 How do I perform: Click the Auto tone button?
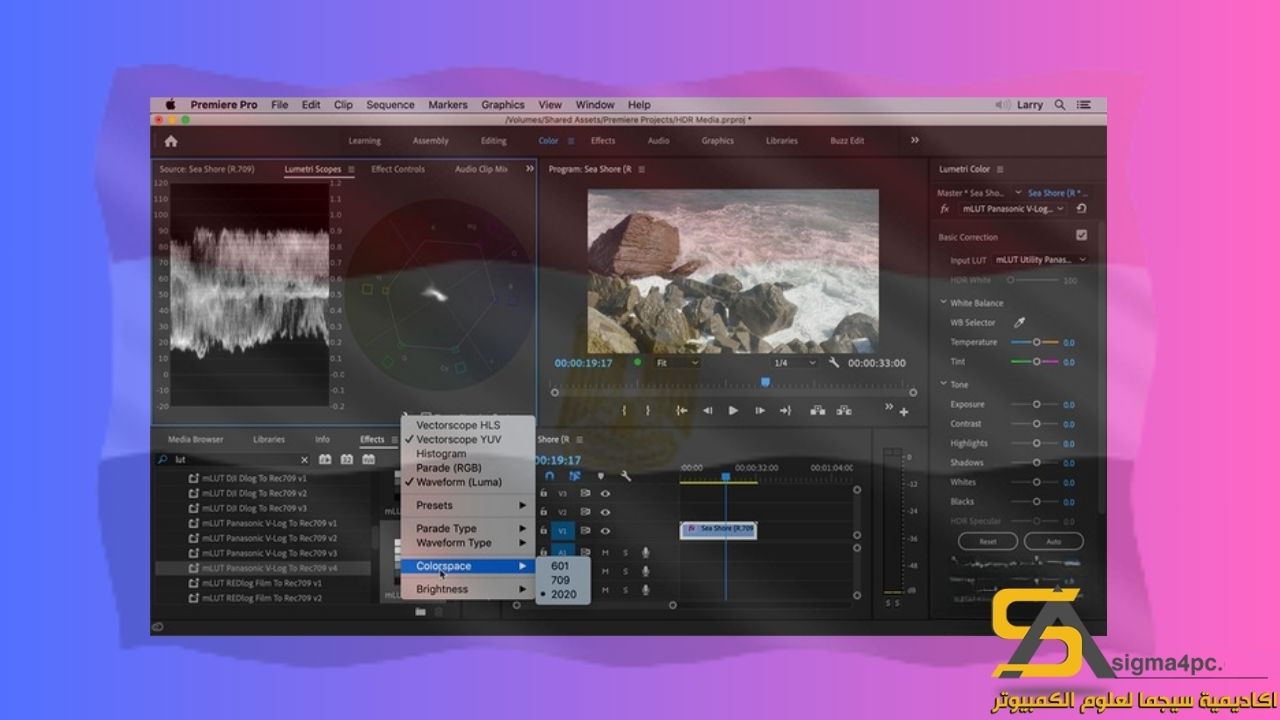click(1053, 541)
